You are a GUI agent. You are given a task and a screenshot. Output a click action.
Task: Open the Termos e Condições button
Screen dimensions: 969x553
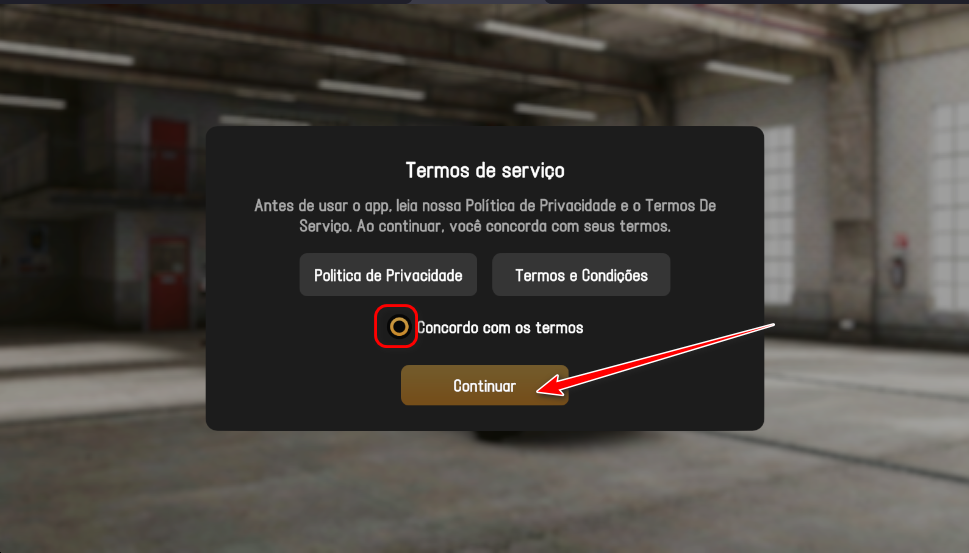[581, 274]
